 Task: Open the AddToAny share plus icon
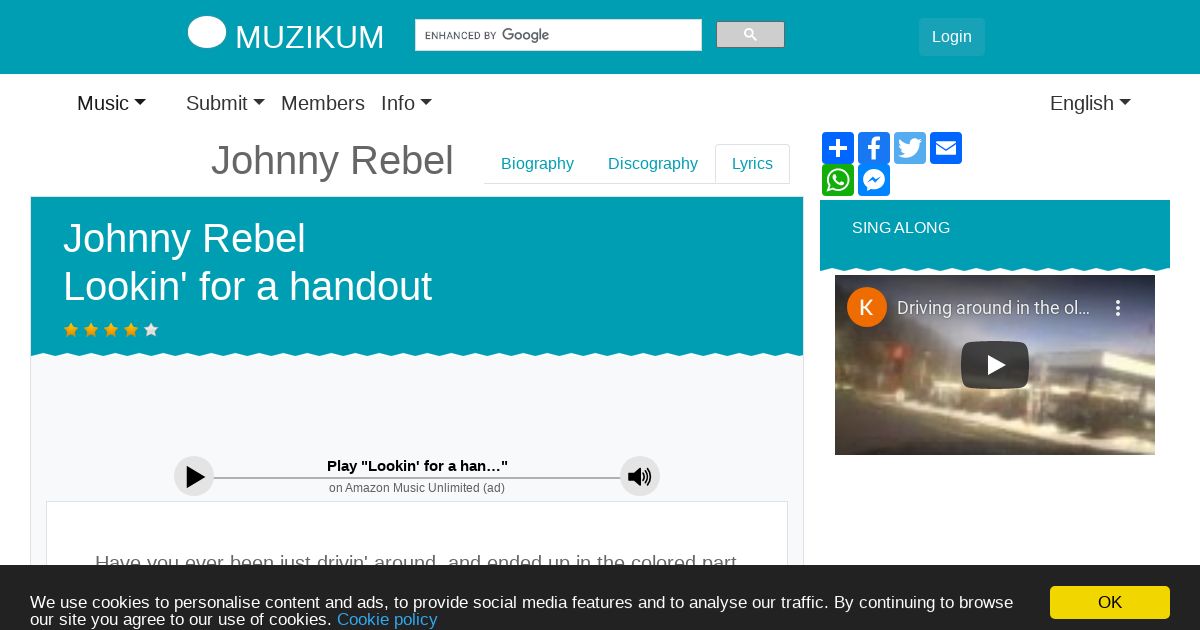tap(838, 148)
